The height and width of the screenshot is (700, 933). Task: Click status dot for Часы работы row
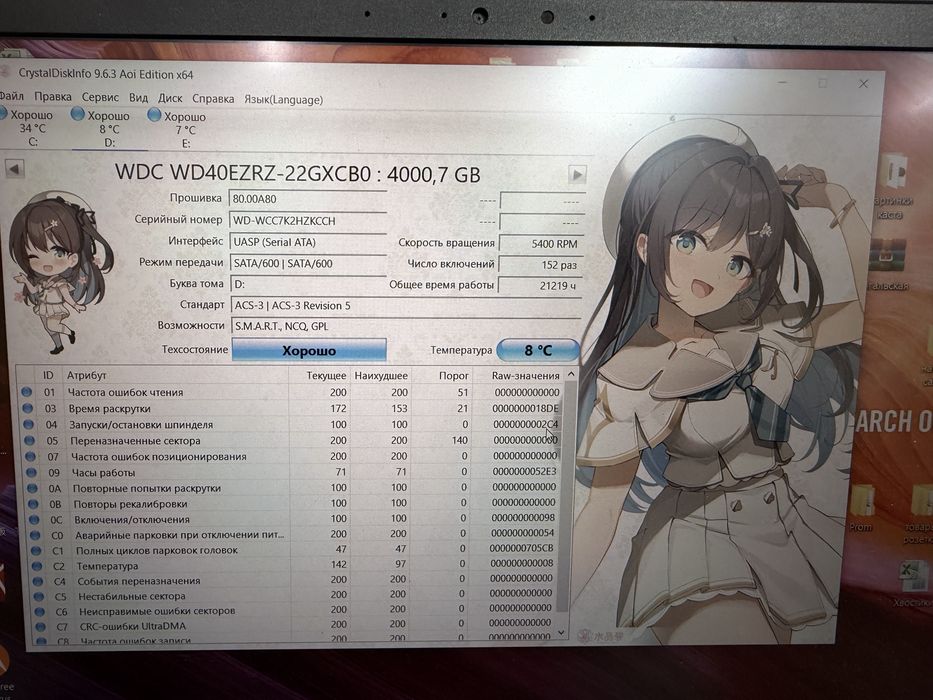tap(32, 472)
